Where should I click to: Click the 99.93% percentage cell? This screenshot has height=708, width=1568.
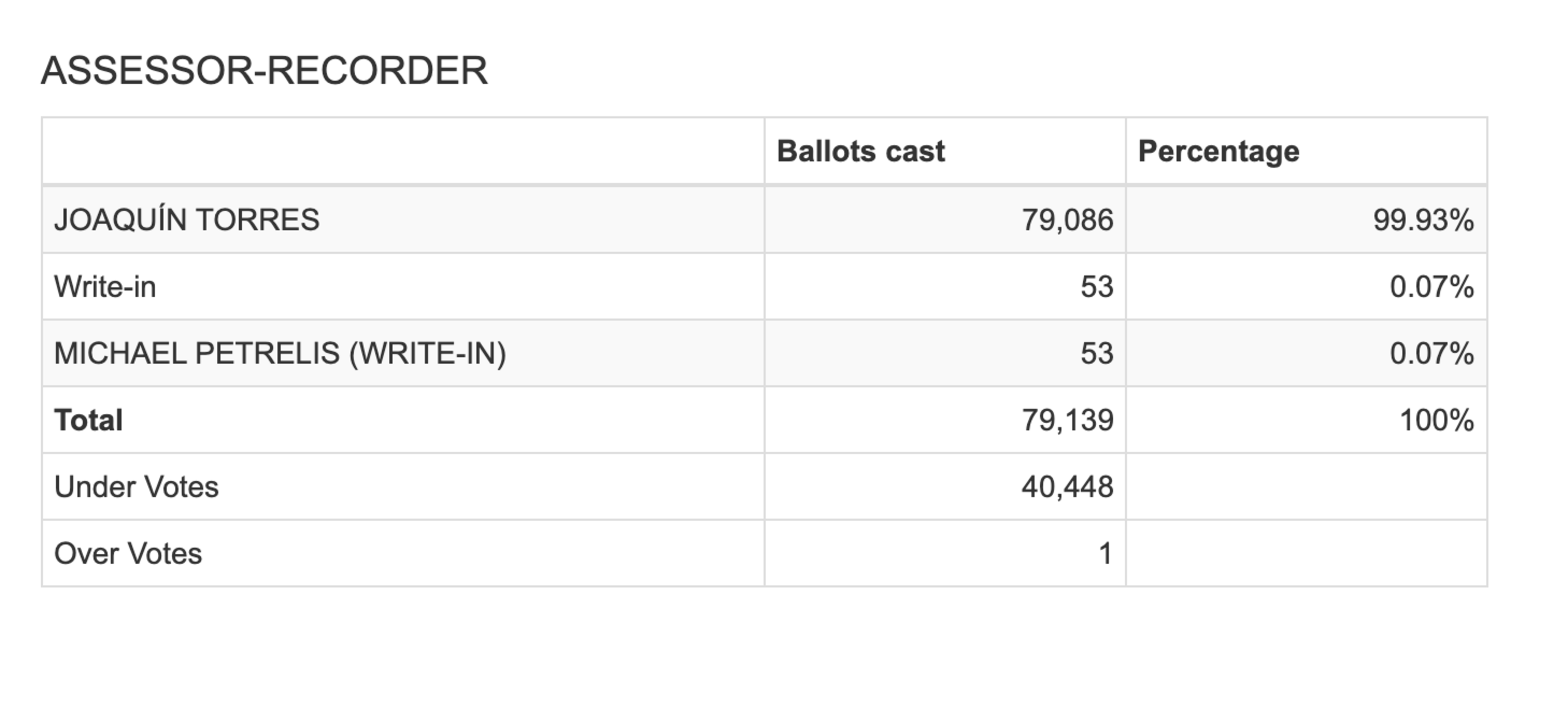click(1423, 220)
